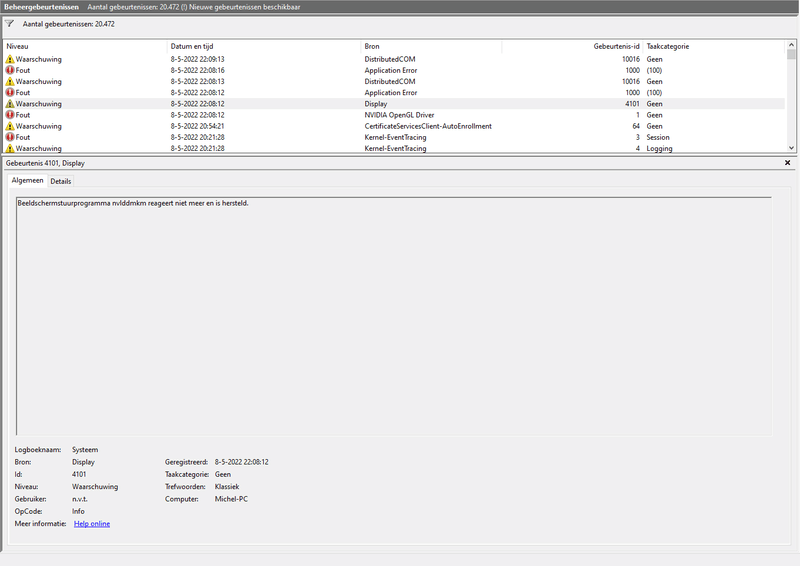Click Geregistreerd value '8-5-2022 22:08:12'

[241, 462]
